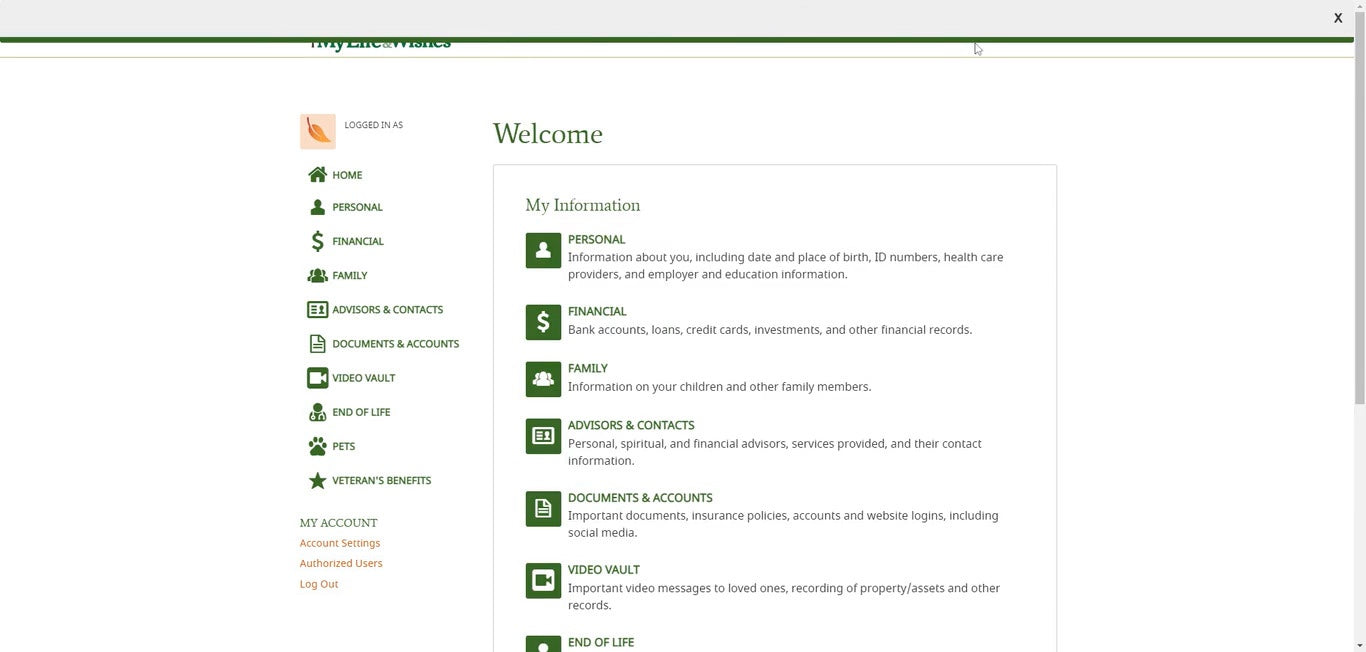The height and width of the screenshot is (652, 1366).
Task: Close the overlay with the X button
Action: 1337,18
